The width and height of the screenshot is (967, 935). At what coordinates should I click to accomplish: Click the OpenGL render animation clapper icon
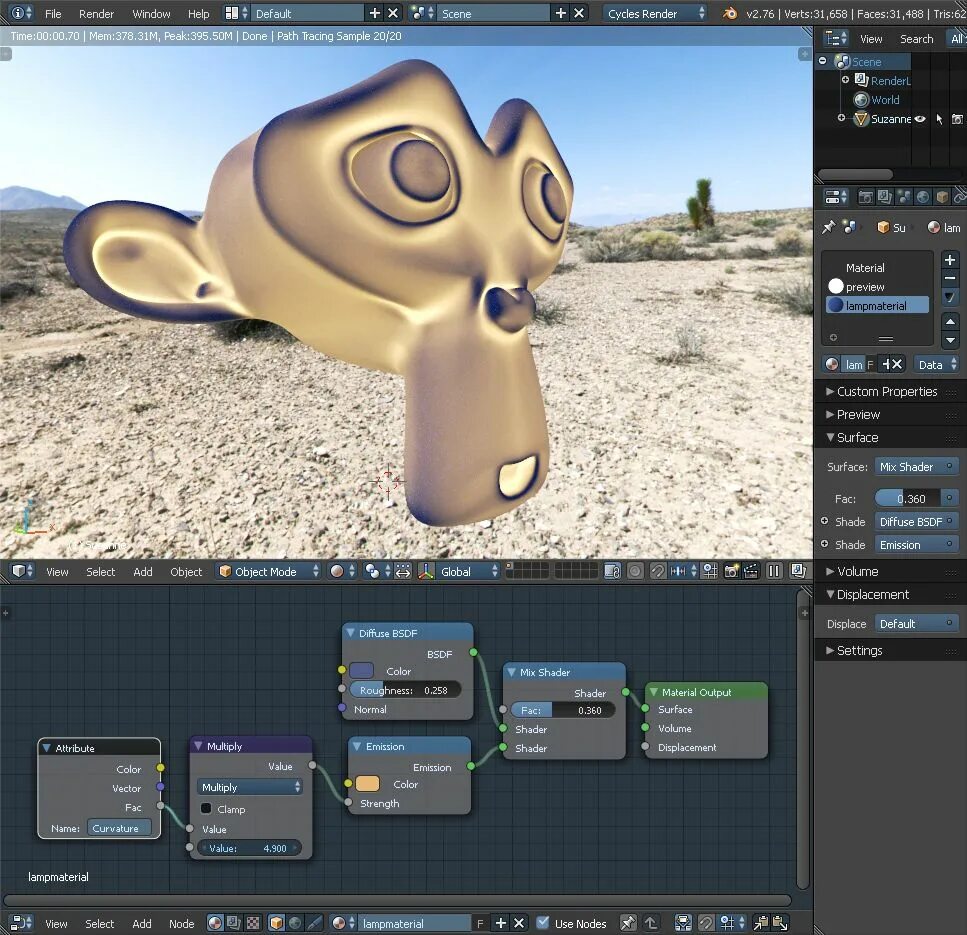point(751,571)
